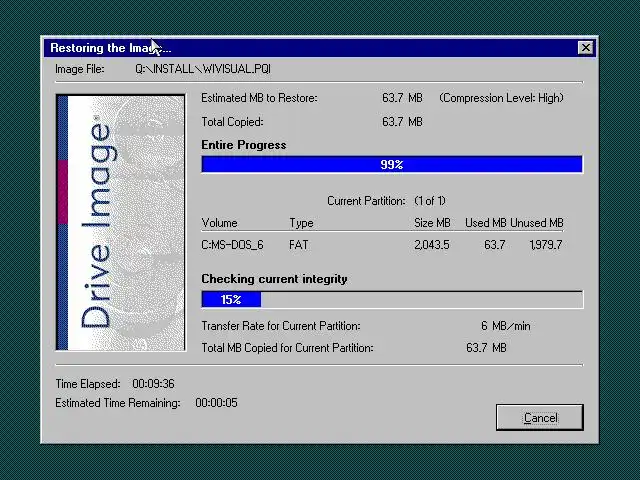Click the FAT type cell
The image size is (640, 480).
[x=299, y=245]
